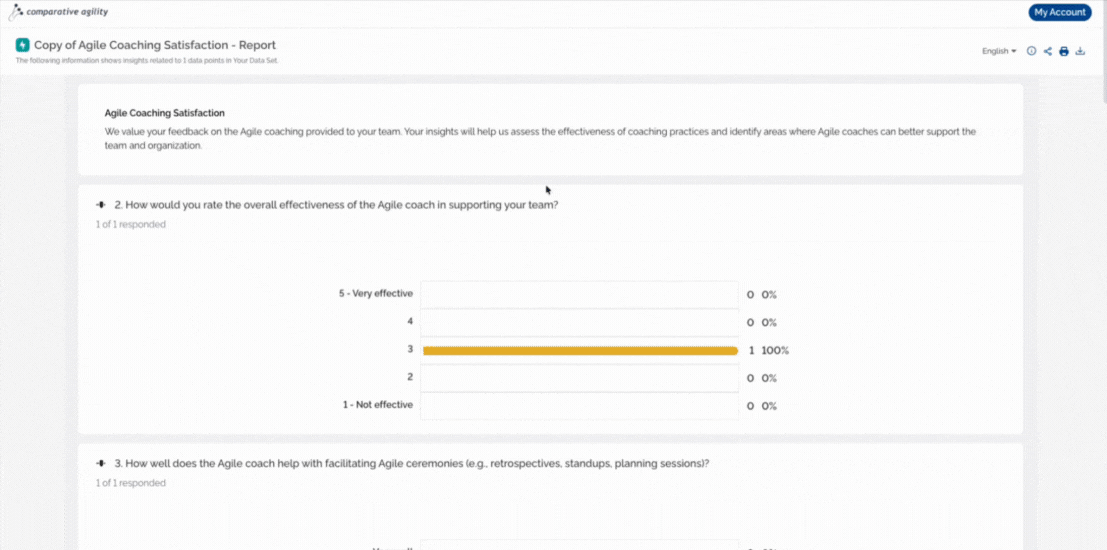Image resolution: width=1107 pixels, height=550 pixels.
Task: Click the Comparative Agility logo
Action: 58,11
